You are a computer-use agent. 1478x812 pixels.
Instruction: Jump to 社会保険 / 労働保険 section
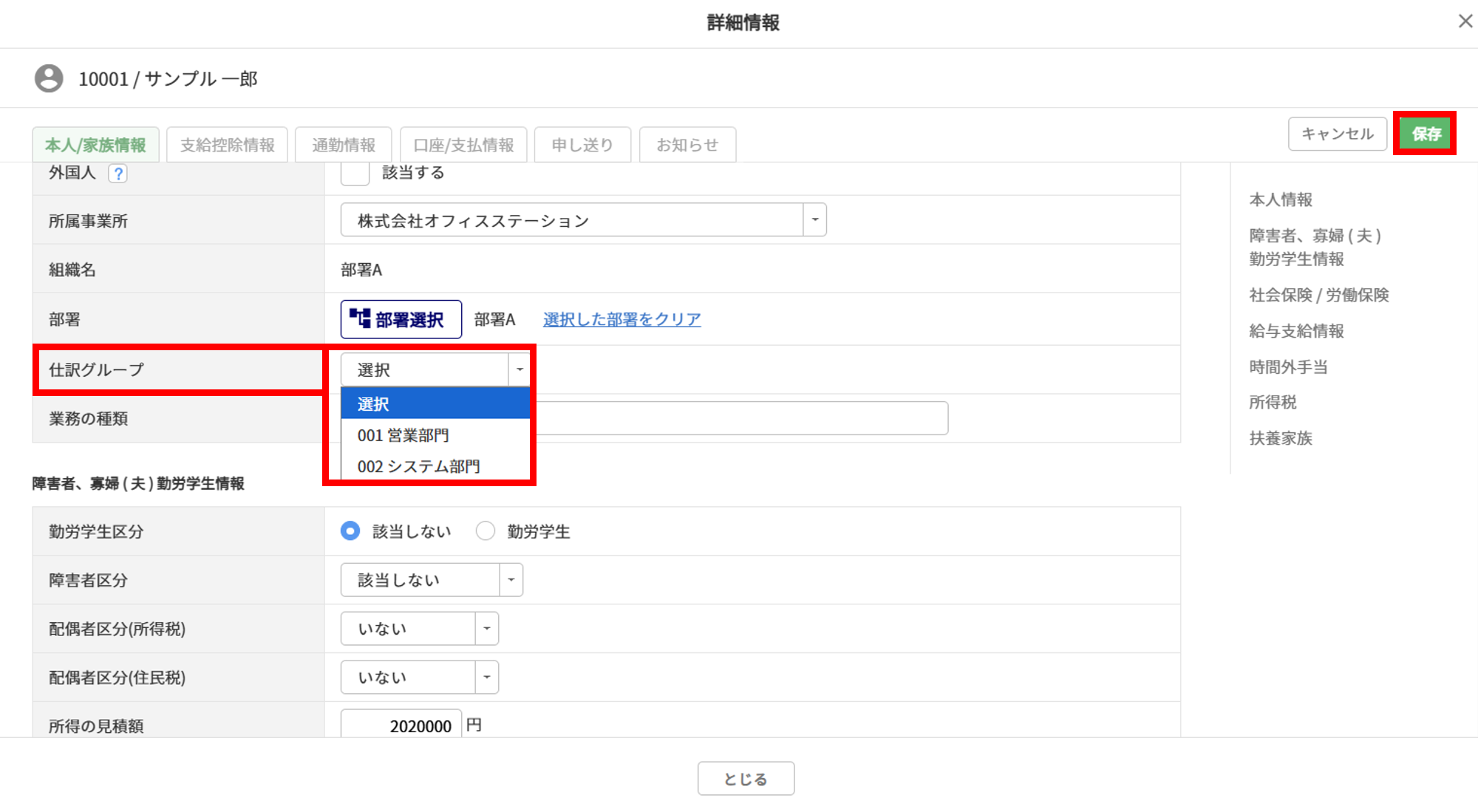(1318, 295)
